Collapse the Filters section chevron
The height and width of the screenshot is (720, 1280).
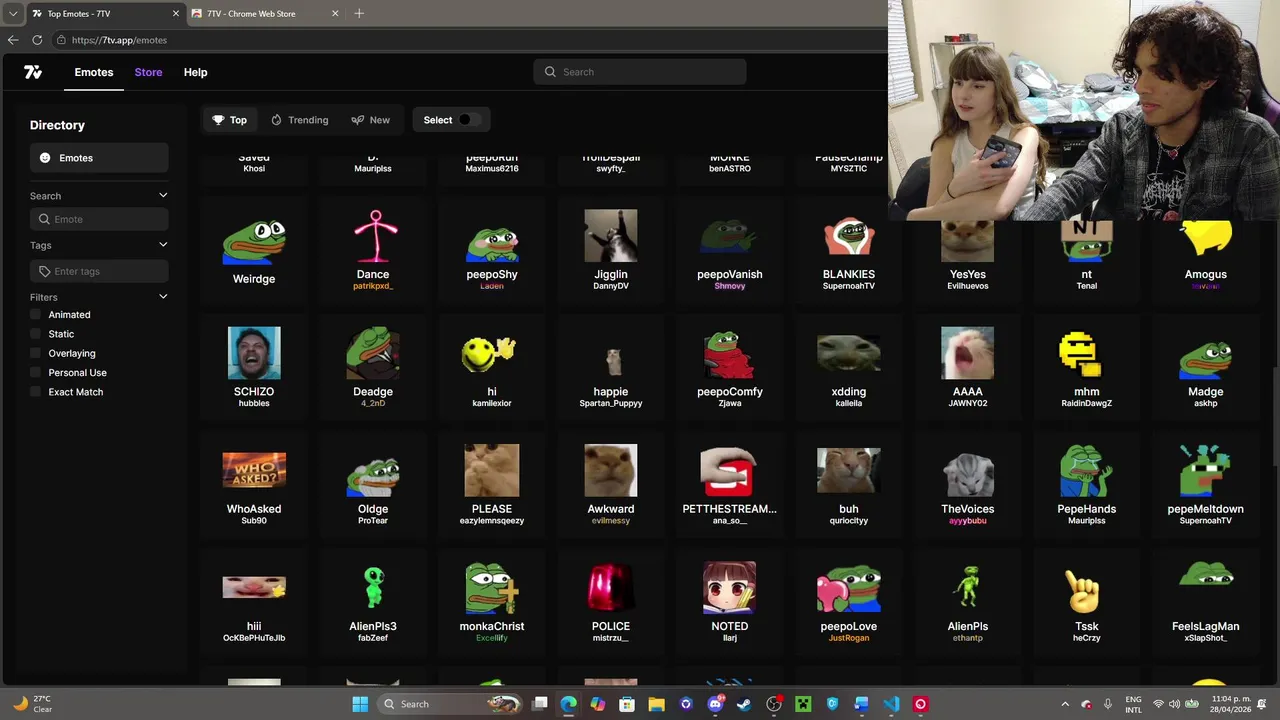[163, 296]
